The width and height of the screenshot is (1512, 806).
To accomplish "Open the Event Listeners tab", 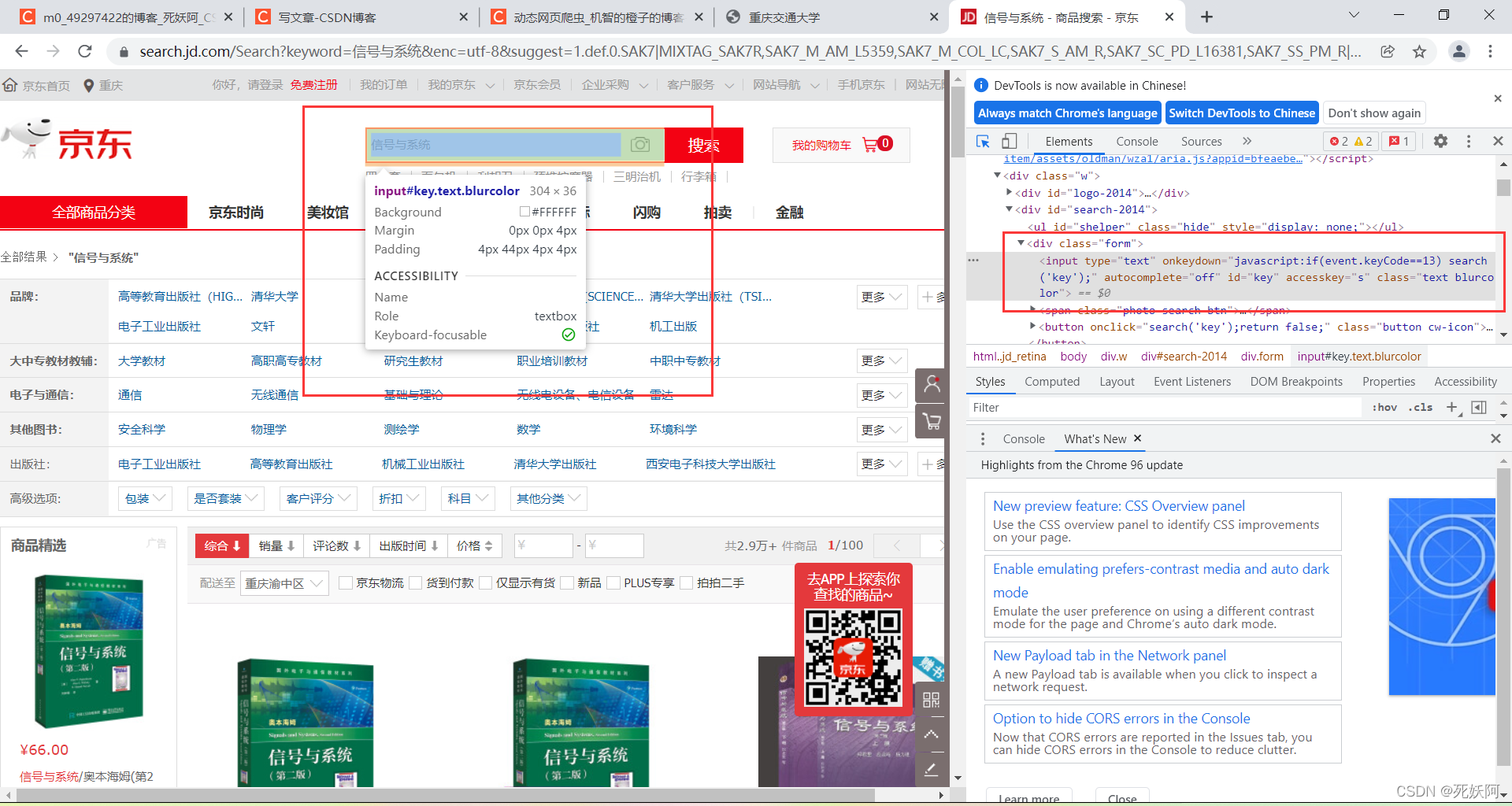I will click(x=1191, y=381).
